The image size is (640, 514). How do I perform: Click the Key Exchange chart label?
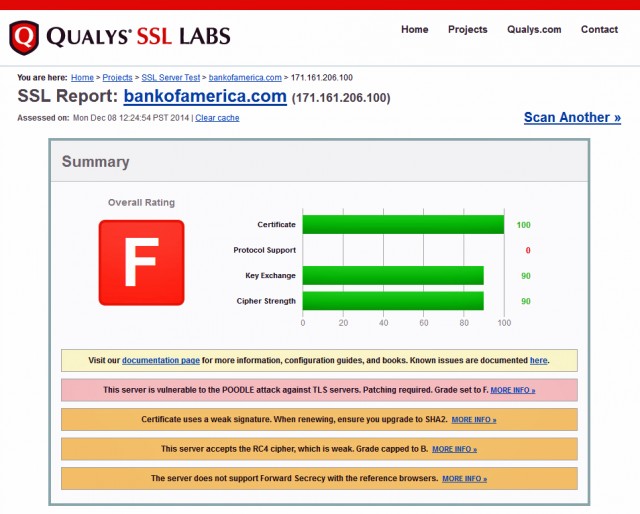(270, 276)
